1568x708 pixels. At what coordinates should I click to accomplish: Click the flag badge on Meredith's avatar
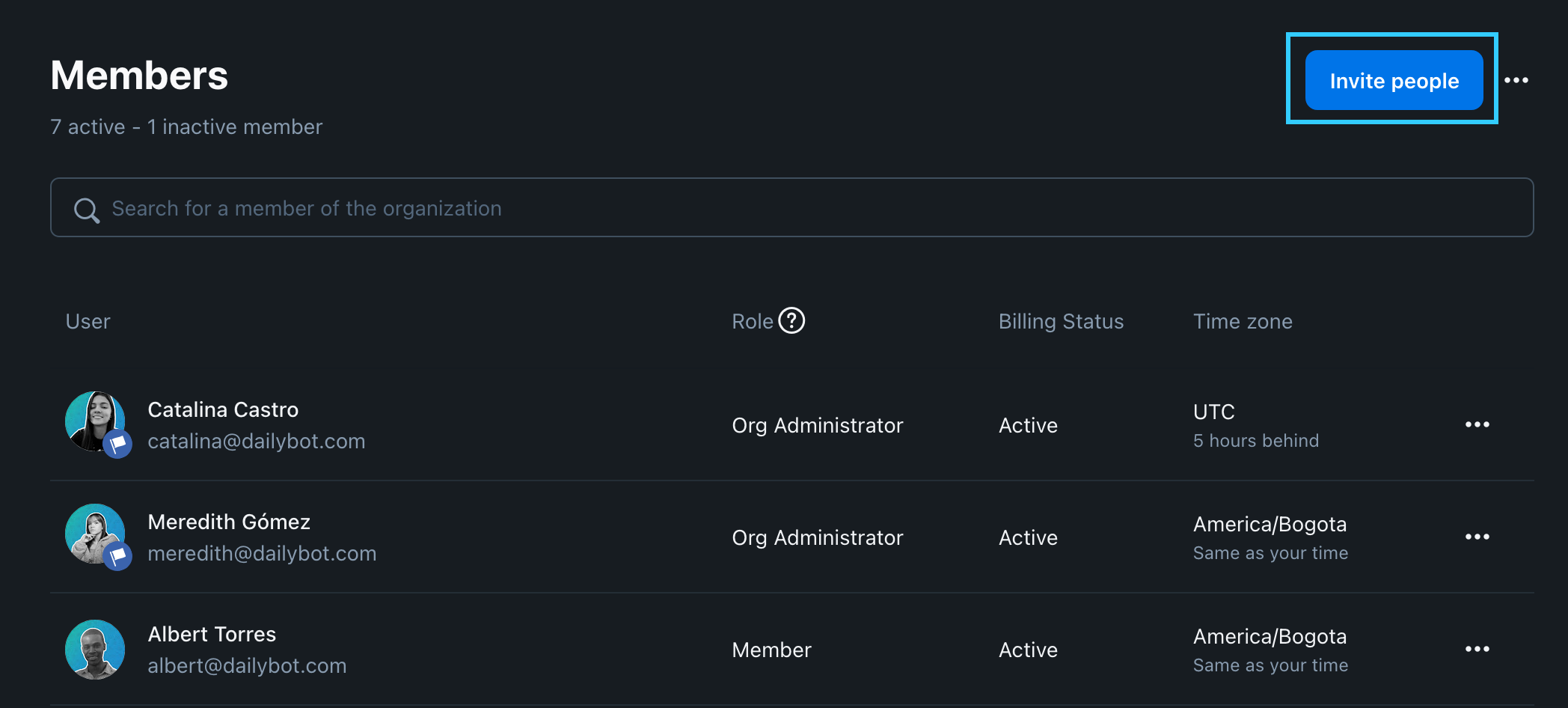[117, 556]
